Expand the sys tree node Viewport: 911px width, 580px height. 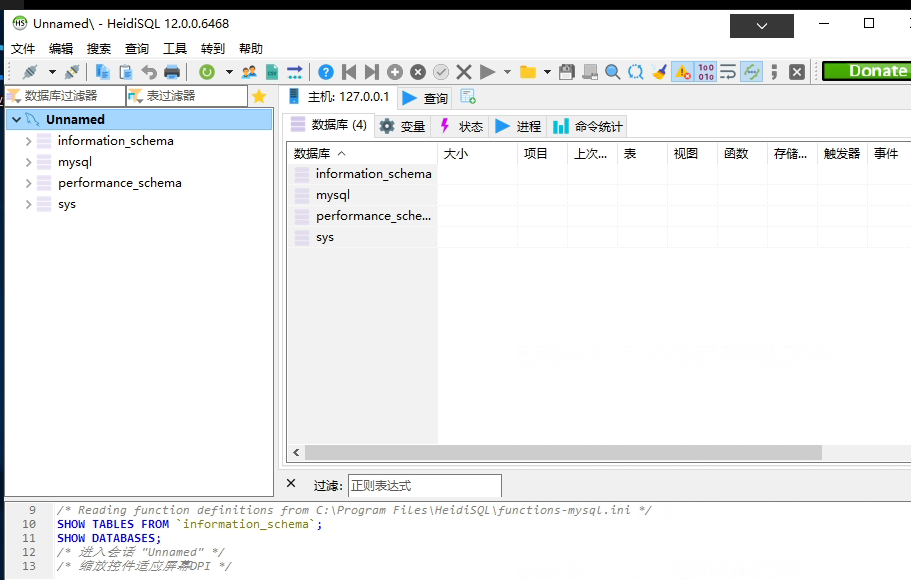28,204
